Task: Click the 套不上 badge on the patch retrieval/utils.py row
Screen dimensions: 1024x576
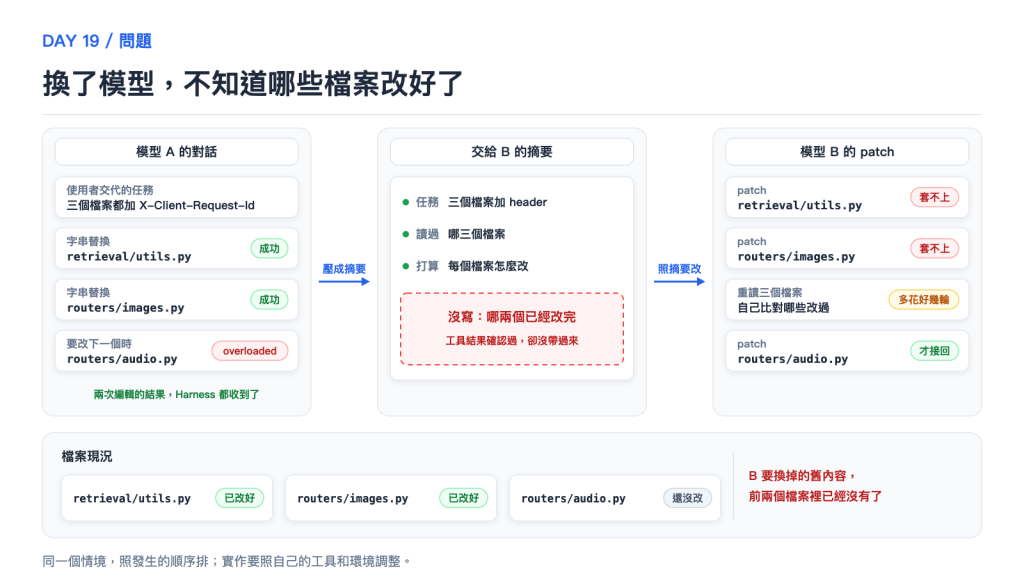Action: pos(935,197)
